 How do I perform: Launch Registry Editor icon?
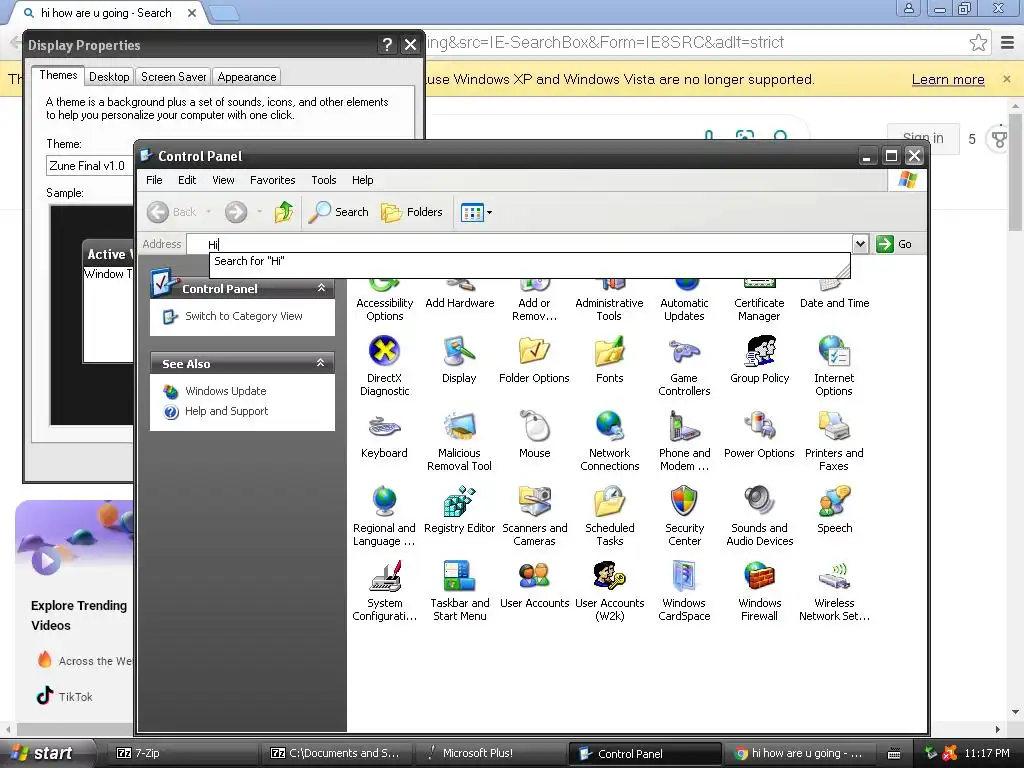point(459,502)
